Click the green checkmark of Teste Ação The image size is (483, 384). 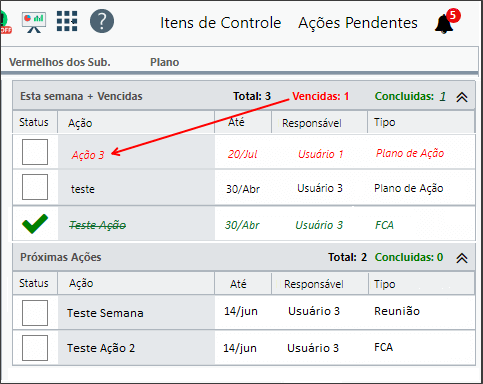click(35, 224)
